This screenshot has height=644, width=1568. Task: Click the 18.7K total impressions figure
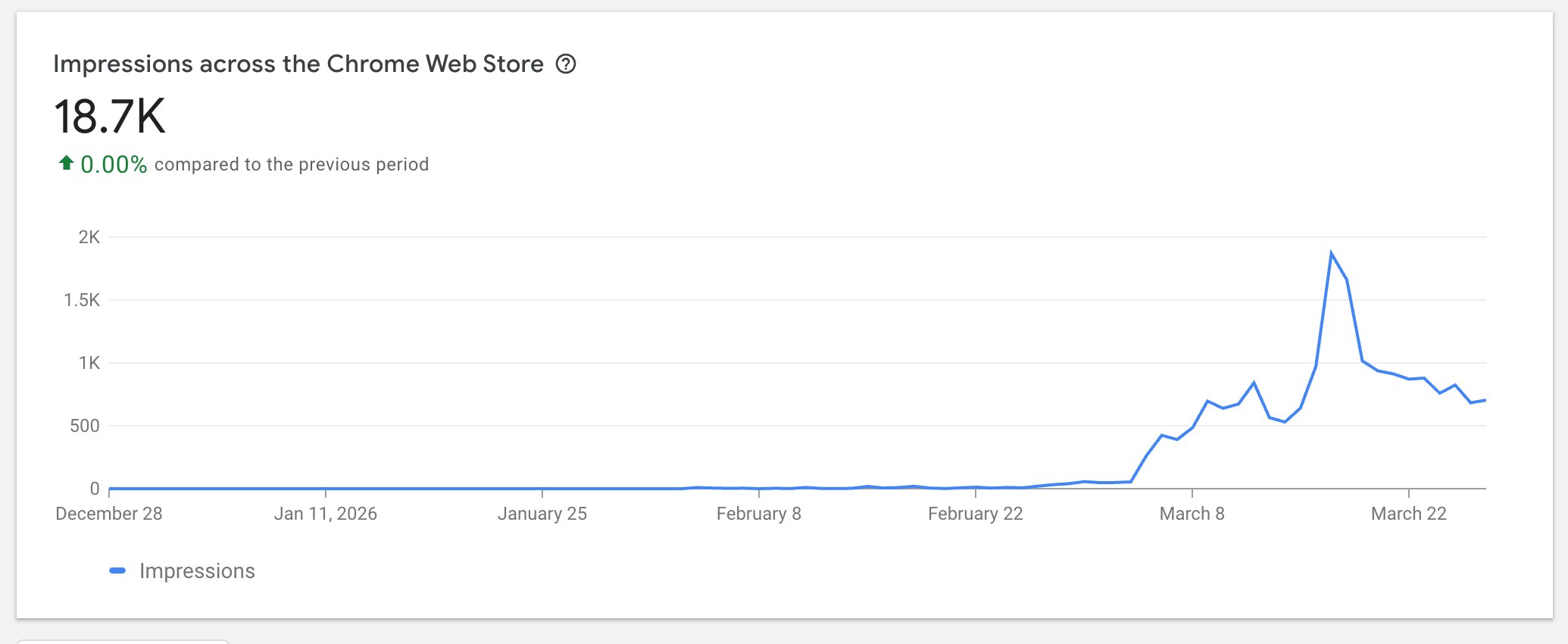(x=110, y=117)
